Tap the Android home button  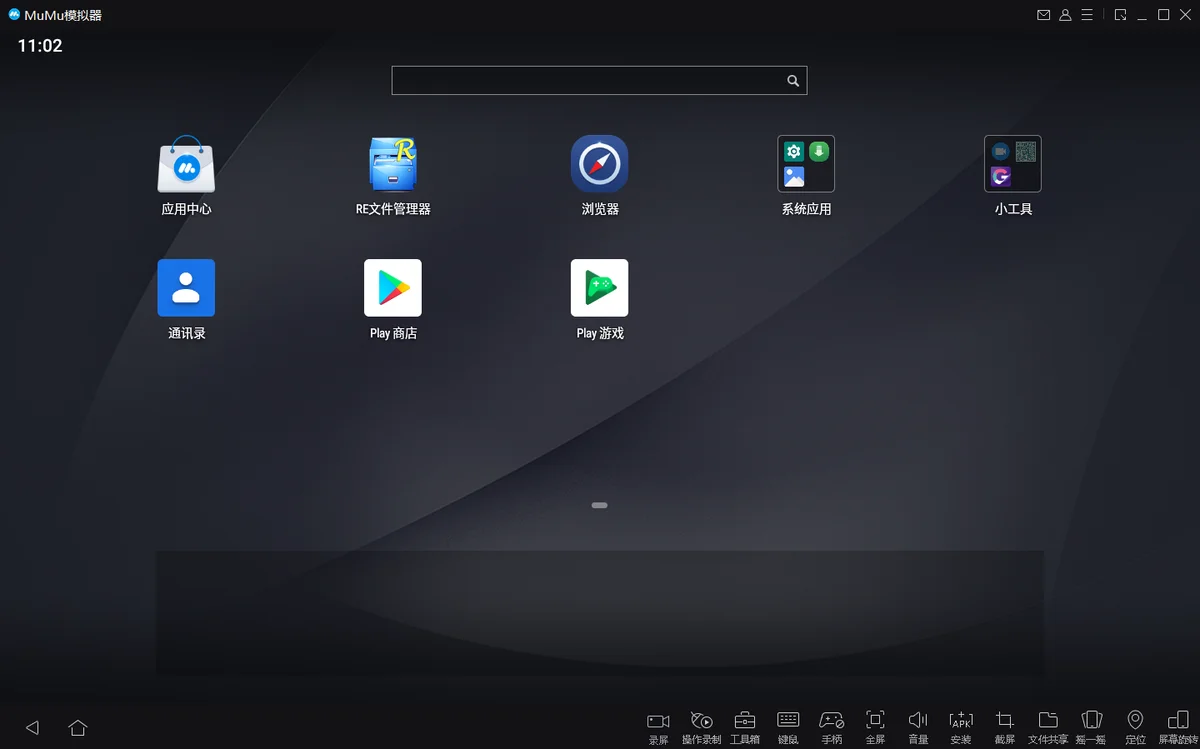78,728
